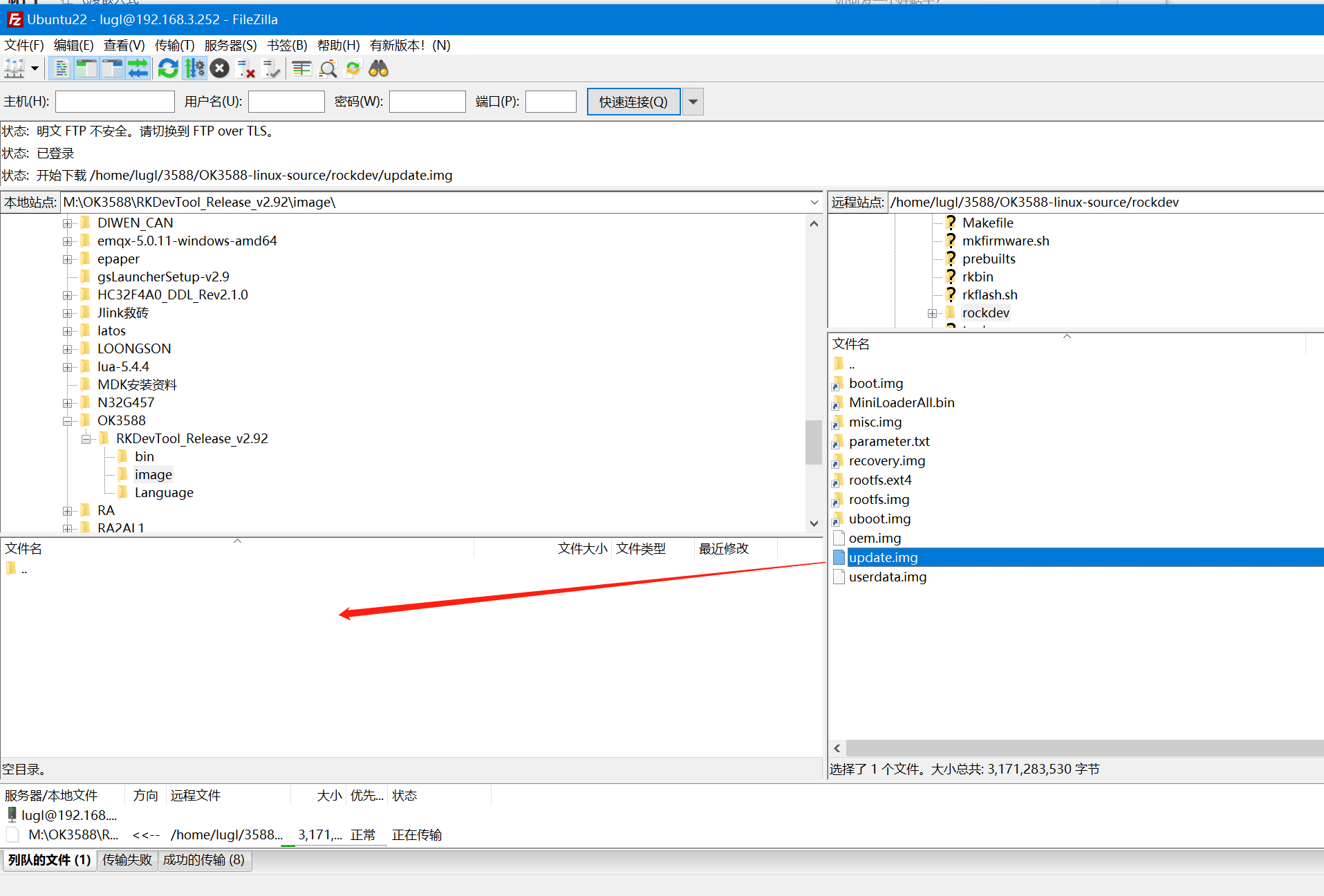Open the 编辑(E) menu

(x=74, y=45)
